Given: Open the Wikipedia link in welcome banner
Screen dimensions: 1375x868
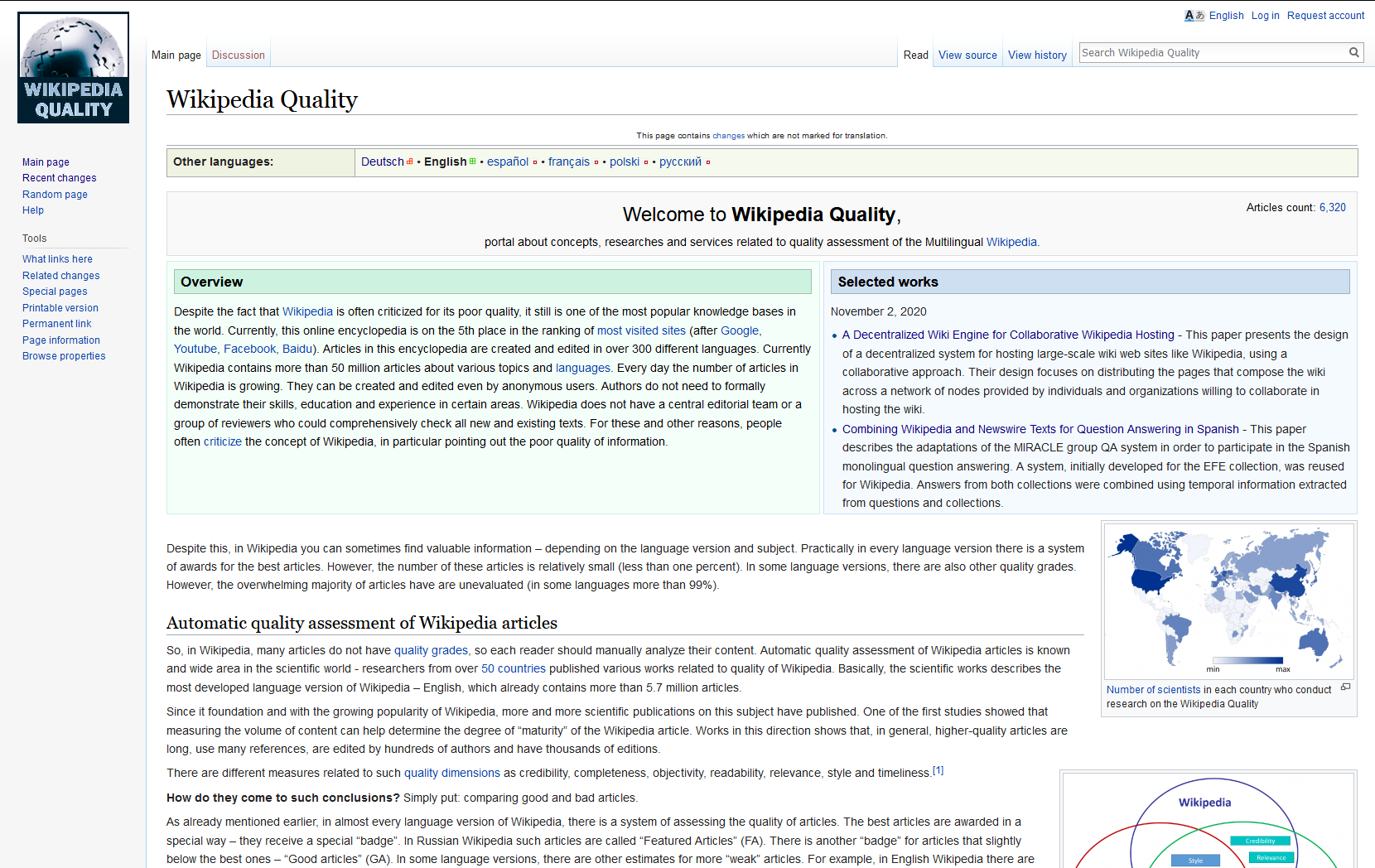Looking at the screenshot, I should 1011,243.
